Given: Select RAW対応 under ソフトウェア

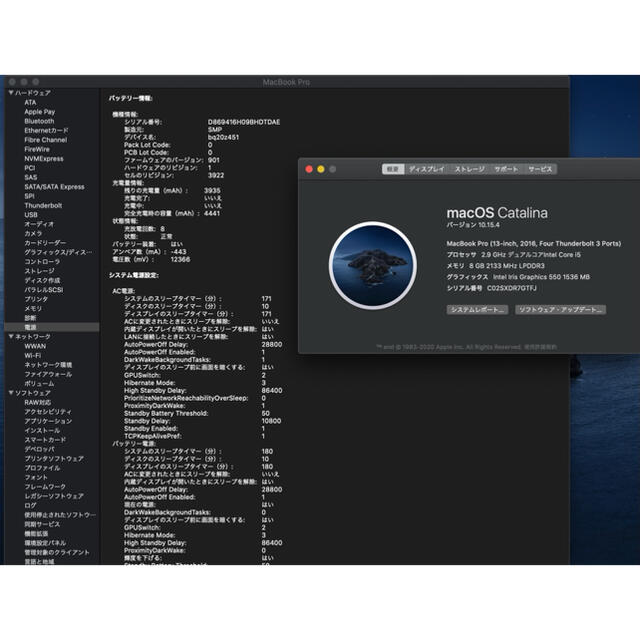Looking at the screenshot, I should coord(38,402).
